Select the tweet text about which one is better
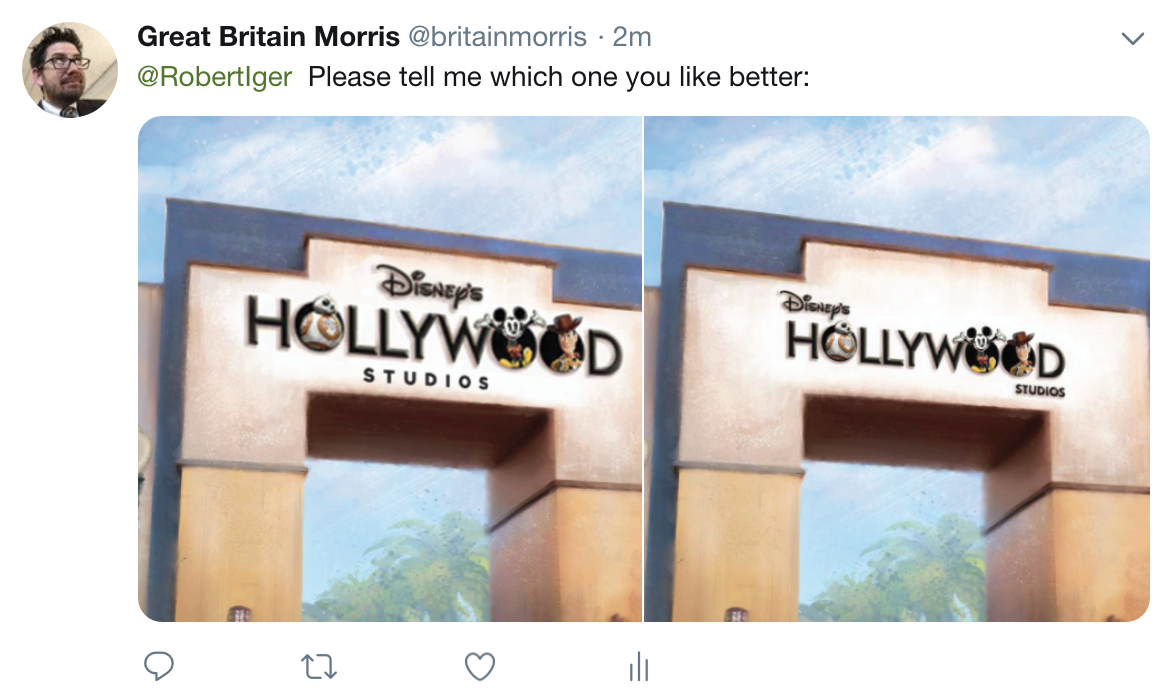Image resolution: width=1168 pixels, height=700 pixels. (x=559, y=77)
